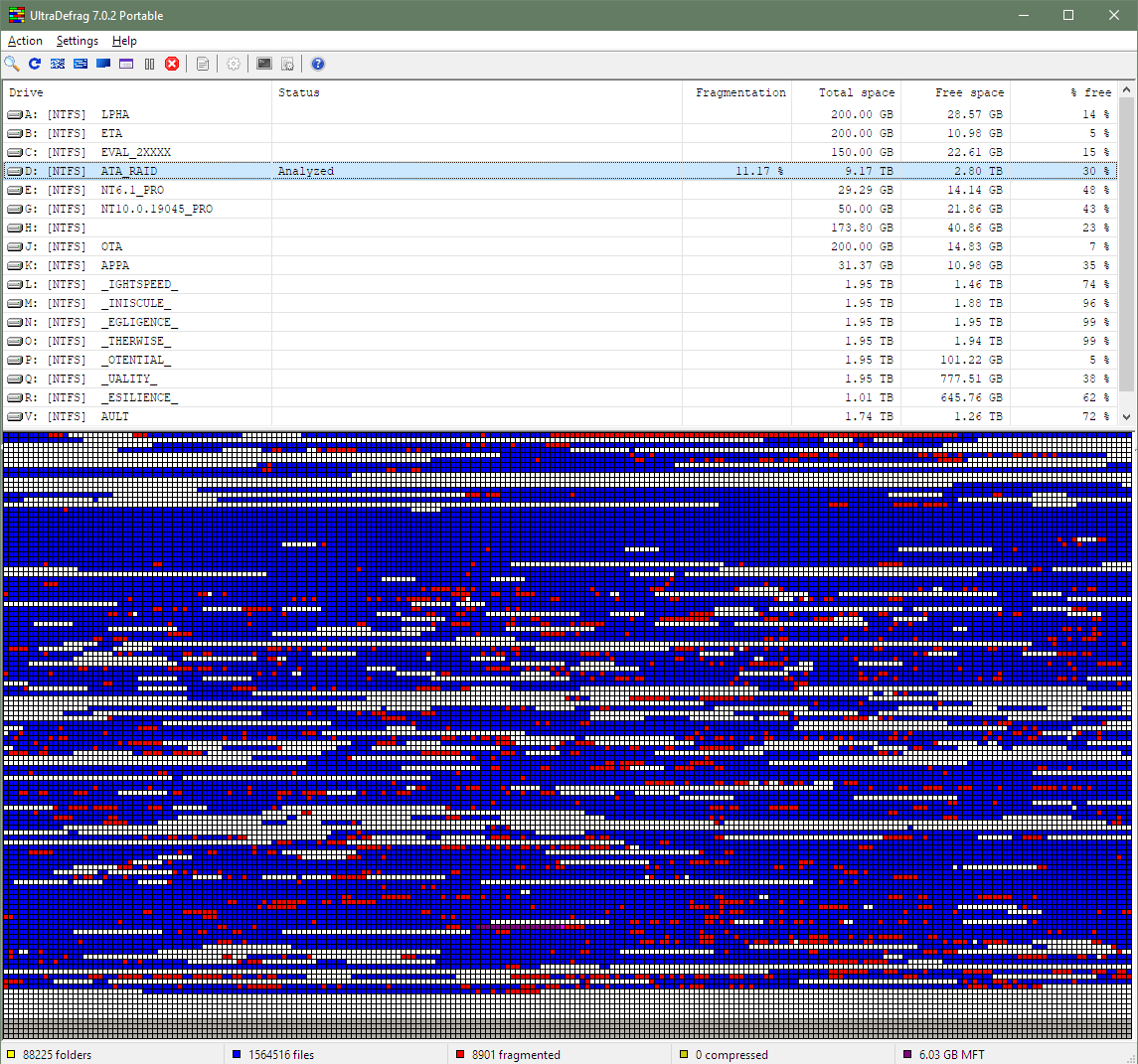This screenshot has height=1064, width=1138.
Task: Click the drive list vertical scrollbar thumb
Action: pyautogui.click(x=1126, y=244)
